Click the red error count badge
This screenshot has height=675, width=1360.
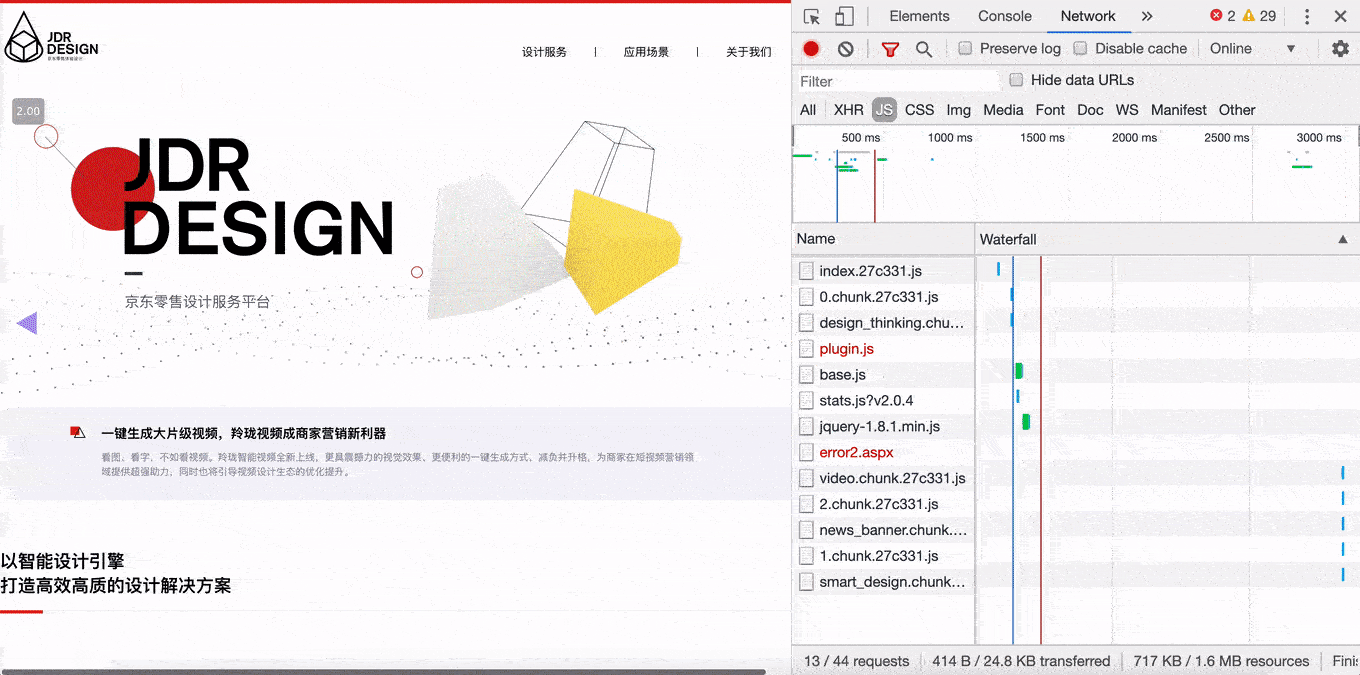[1222, 16]
